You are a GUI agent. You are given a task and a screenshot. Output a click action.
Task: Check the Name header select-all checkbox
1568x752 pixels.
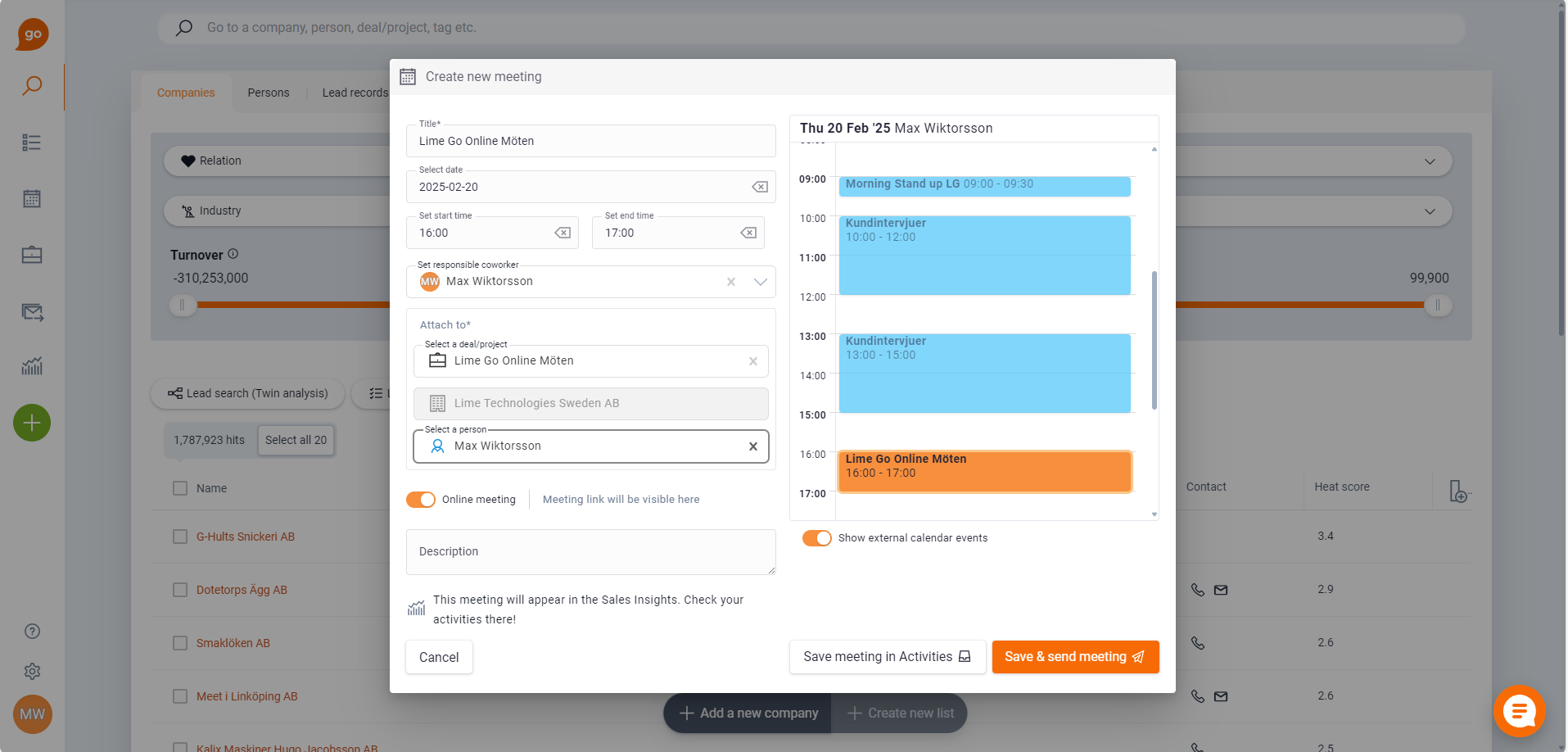[180, 488]
